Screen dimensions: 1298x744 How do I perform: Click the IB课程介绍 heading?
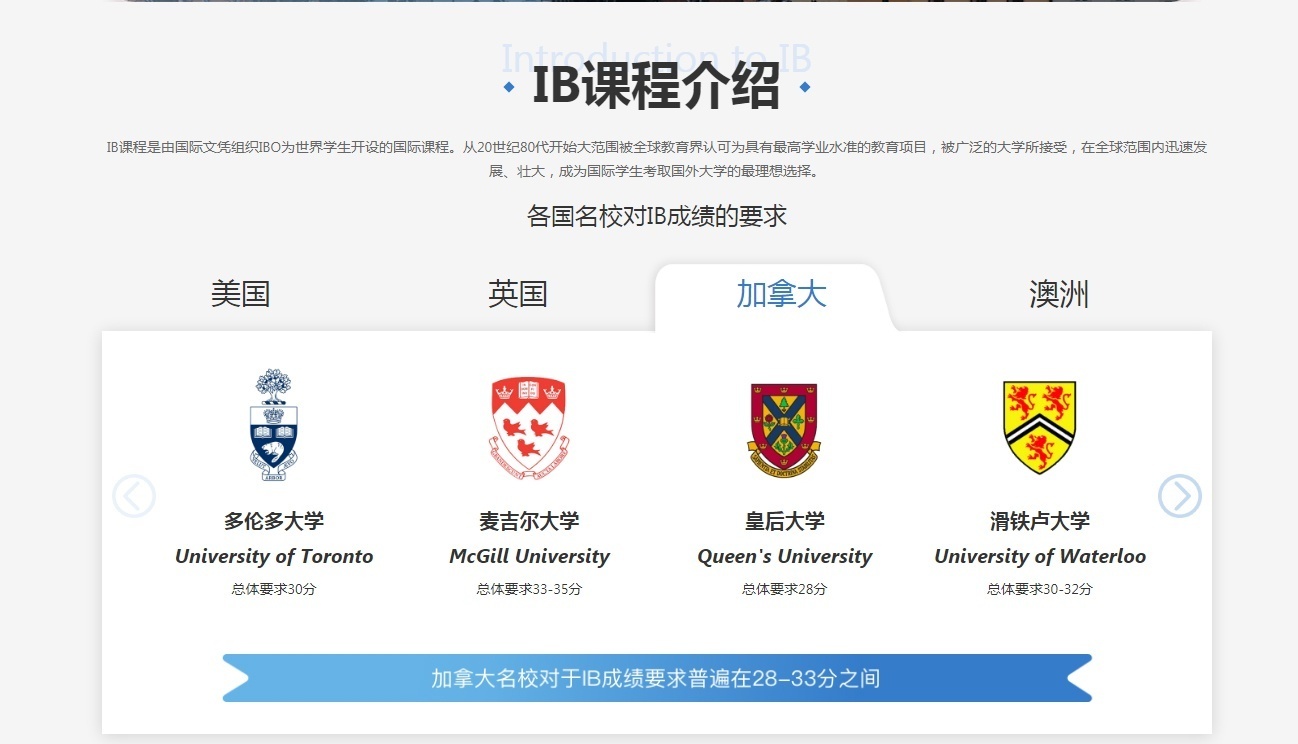[656, 86]
